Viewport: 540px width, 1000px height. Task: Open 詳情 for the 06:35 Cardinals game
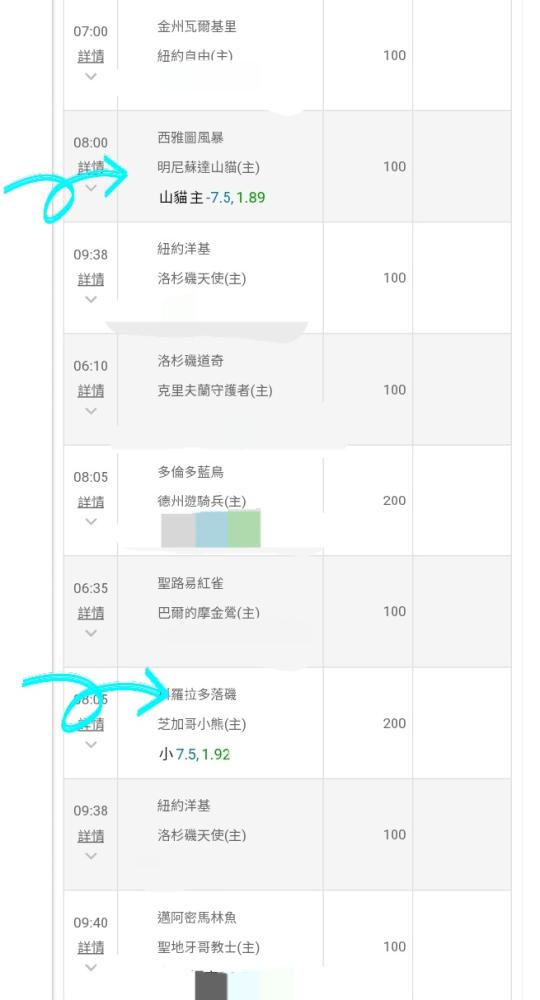[x=91, y=614]
